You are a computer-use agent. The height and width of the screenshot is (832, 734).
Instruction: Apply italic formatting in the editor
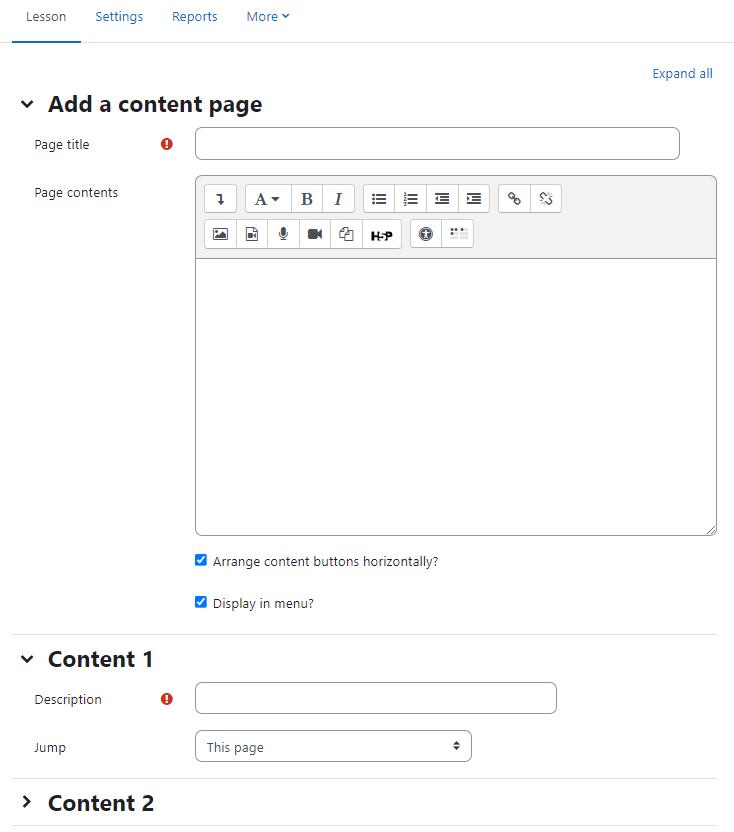338,199
